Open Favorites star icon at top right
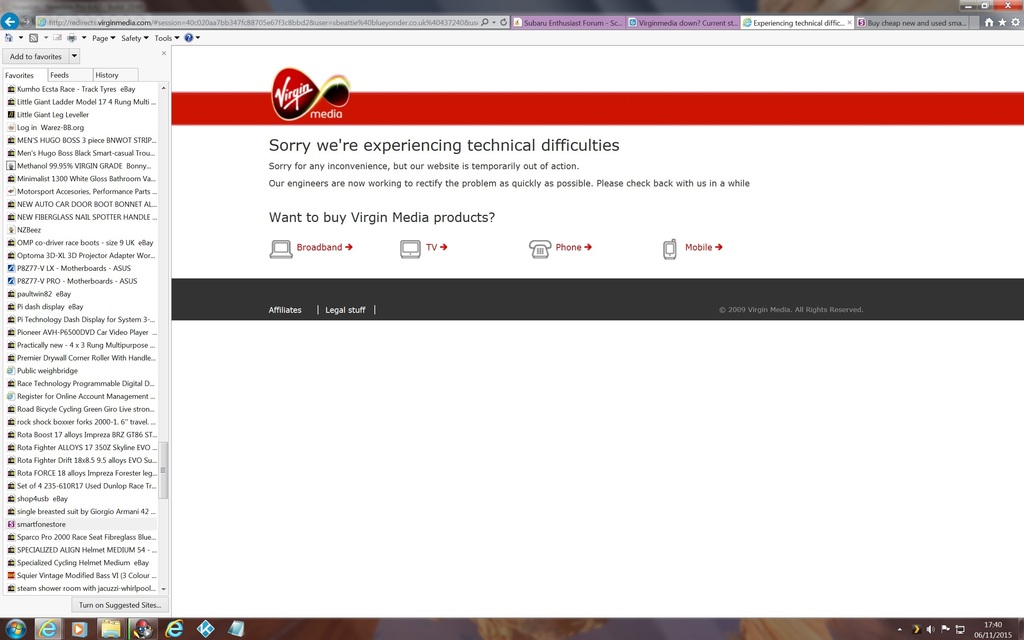The image size is (1024, 640). tap(1002, 22)
